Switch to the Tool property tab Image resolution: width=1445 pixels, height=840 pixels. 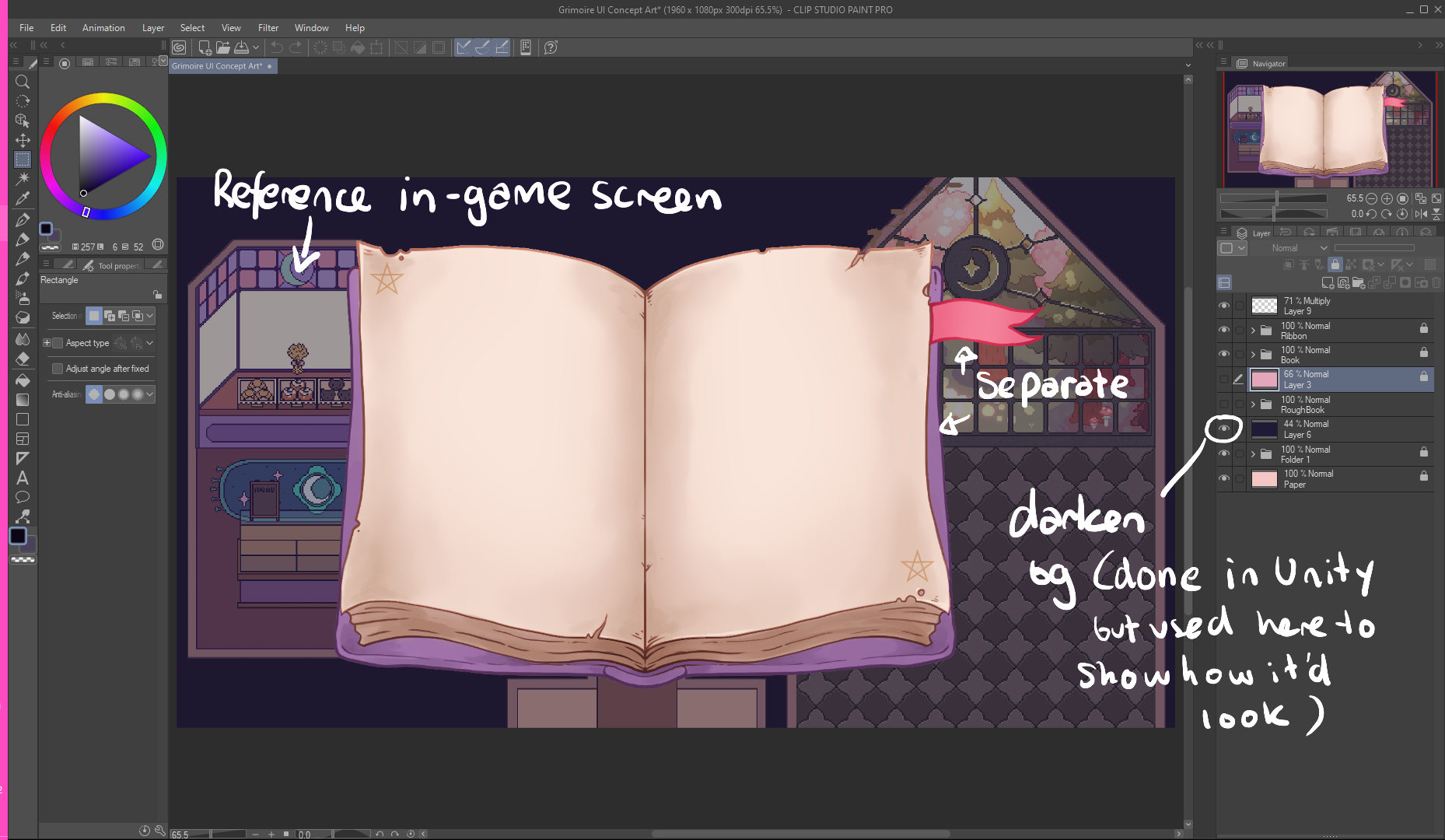tap(114, 265)
